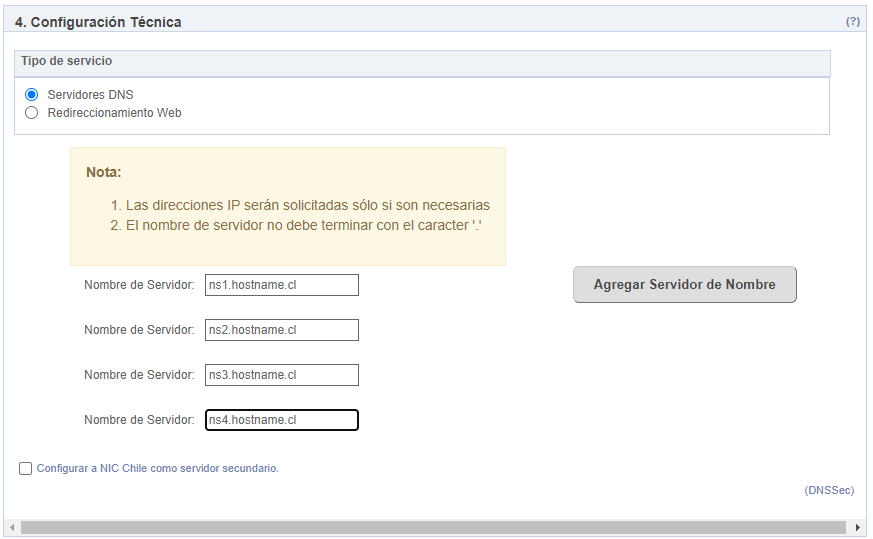Screen dimensions: 873x539
Task: Enable NIC Chile secondary server checkbox
Action: (x=26, y=468)
